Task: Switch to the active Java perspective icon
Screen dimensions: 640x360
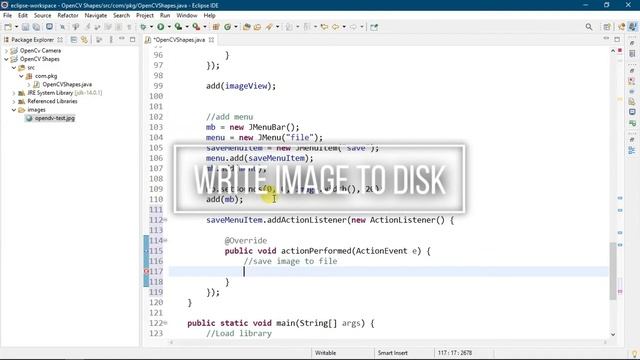Action: click(632, 27)
